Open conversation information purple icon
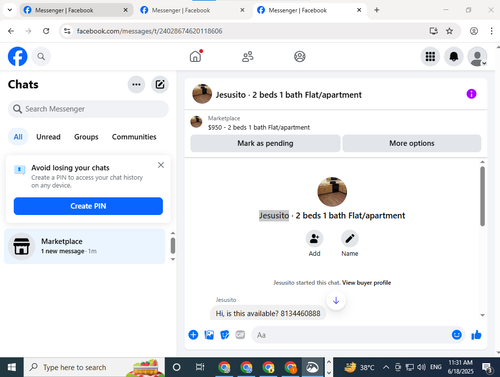 coord(471,94)
